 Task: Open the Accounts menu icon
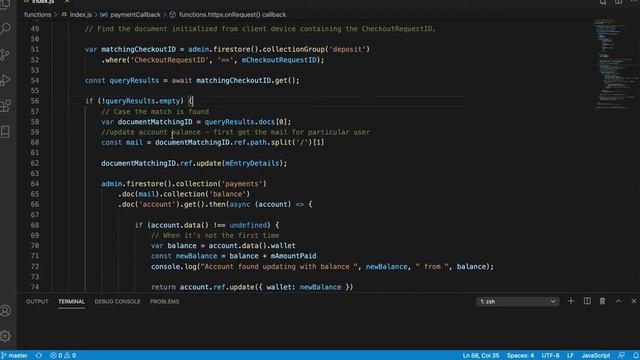click(6, 311)
